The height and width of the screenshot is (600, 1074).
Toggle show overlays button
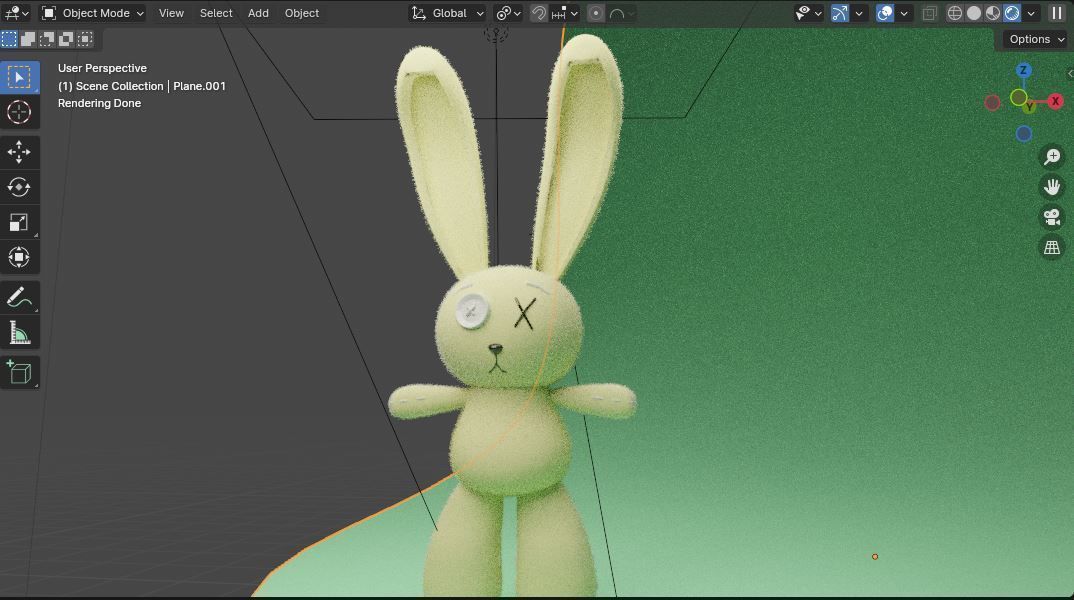(885, 13)
